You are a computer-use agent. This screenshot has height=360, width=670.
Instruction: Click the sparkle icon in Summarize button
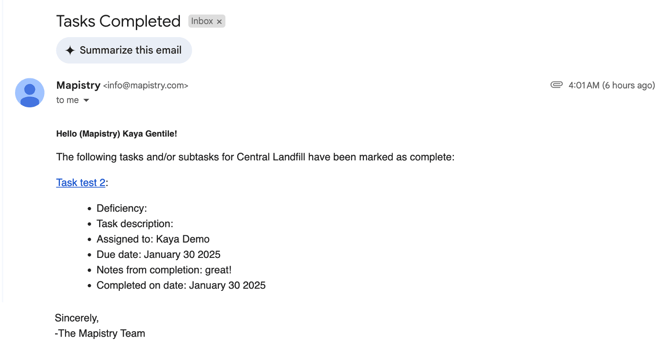coord(70,50)
